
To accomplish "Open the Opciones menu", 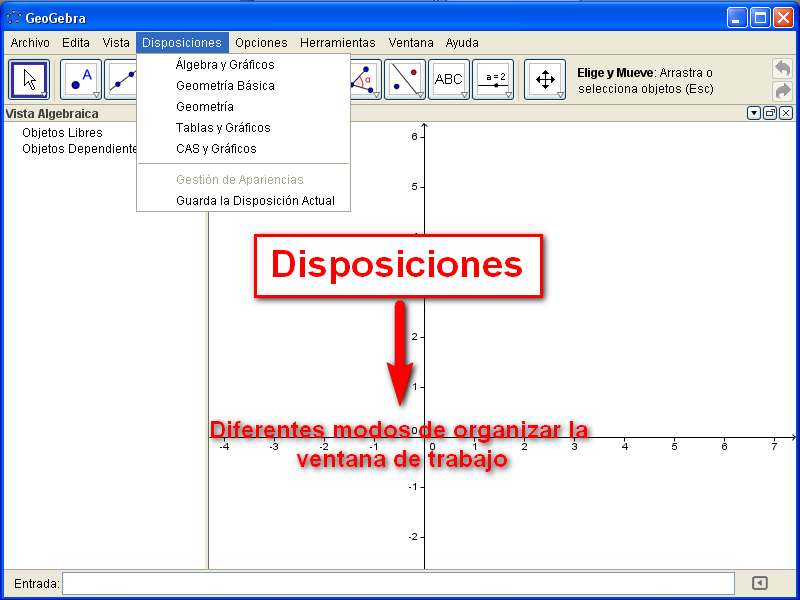I will (x=261, y=43).
